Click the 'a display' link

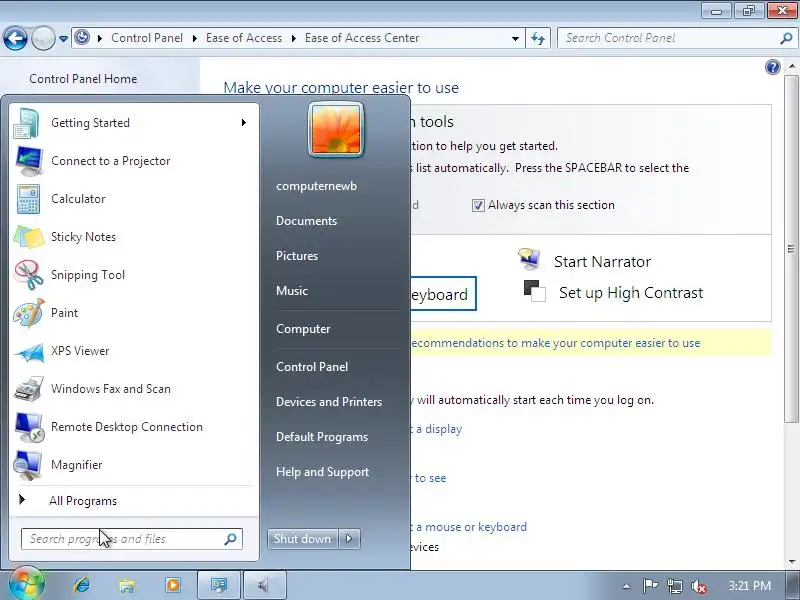pyautogui.click(x=439, y=429)
